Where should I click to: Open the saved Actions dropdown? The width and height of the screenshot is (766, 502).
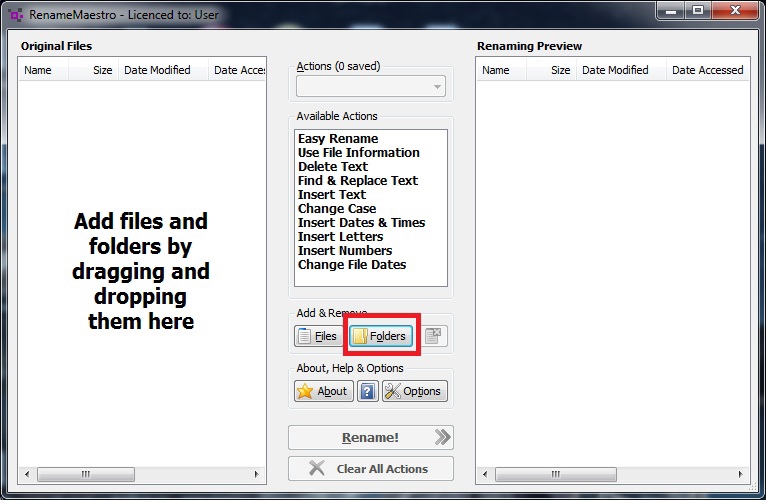click(371, 86)
